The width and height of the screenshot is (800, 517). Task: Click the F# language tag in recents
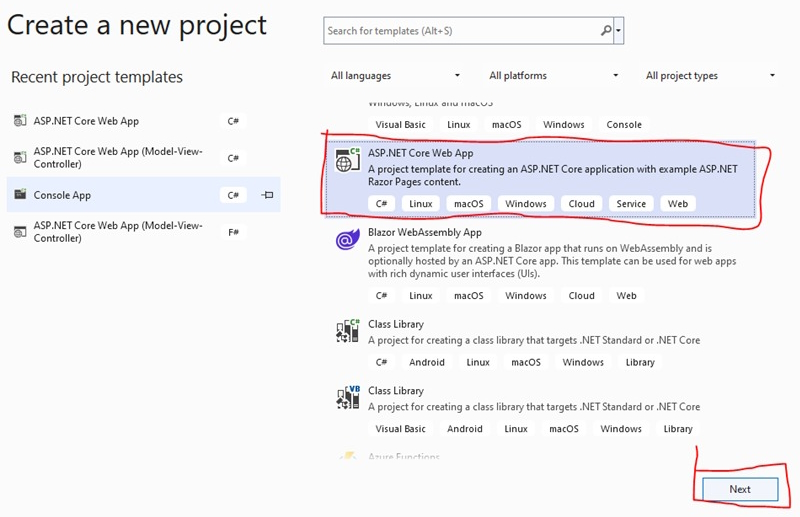point(233,232)
